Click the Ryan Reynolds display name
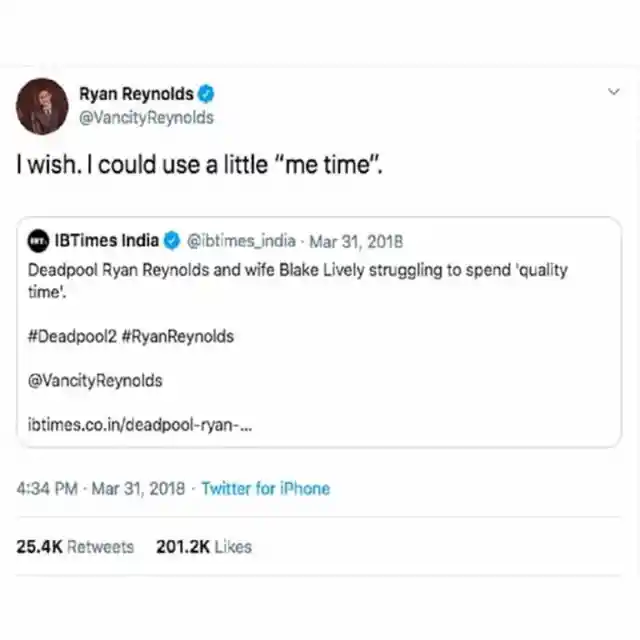The height and width of the screenshot is (640, 640). point(136,94)
